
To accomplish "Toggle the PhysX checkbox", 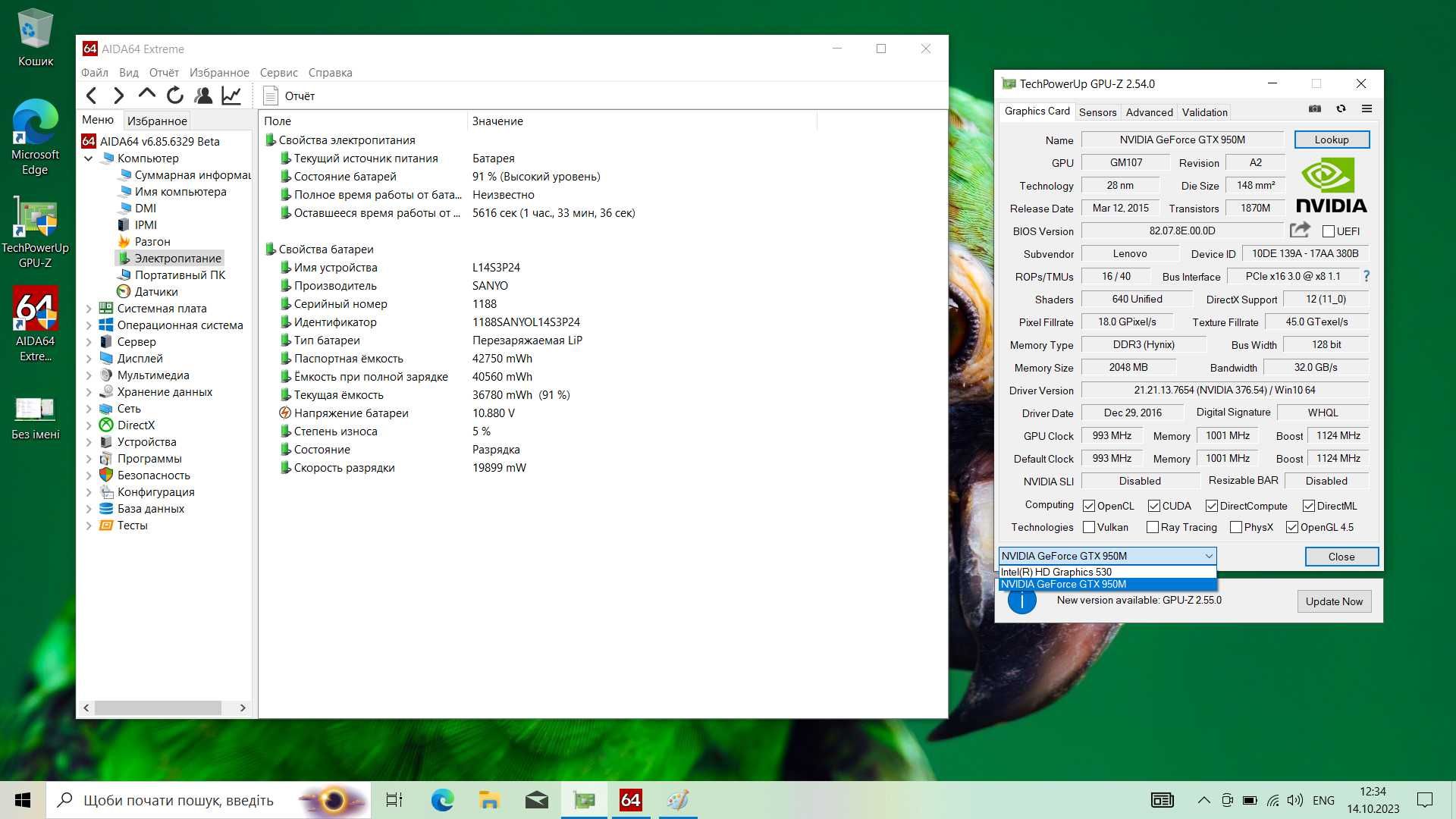I will coord(1236,527).
